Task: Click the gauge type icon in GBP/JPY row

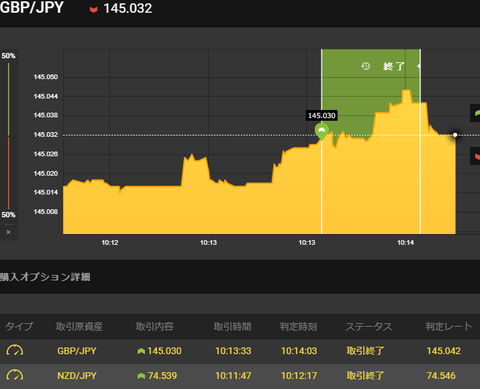Action: pyautogui.click(x=15, y=350)
